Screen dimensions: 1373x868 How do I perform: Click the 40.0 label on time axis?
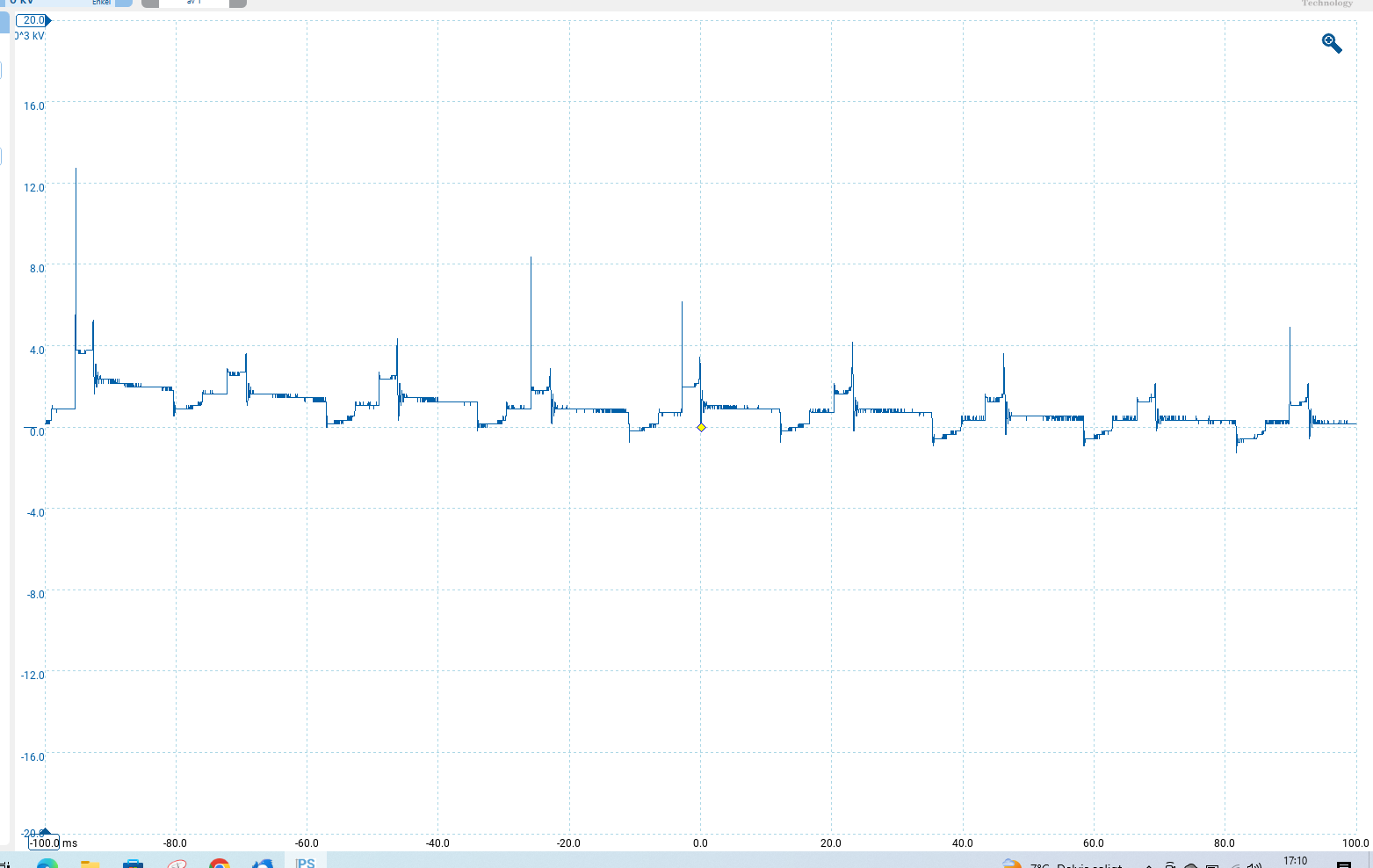963,843
